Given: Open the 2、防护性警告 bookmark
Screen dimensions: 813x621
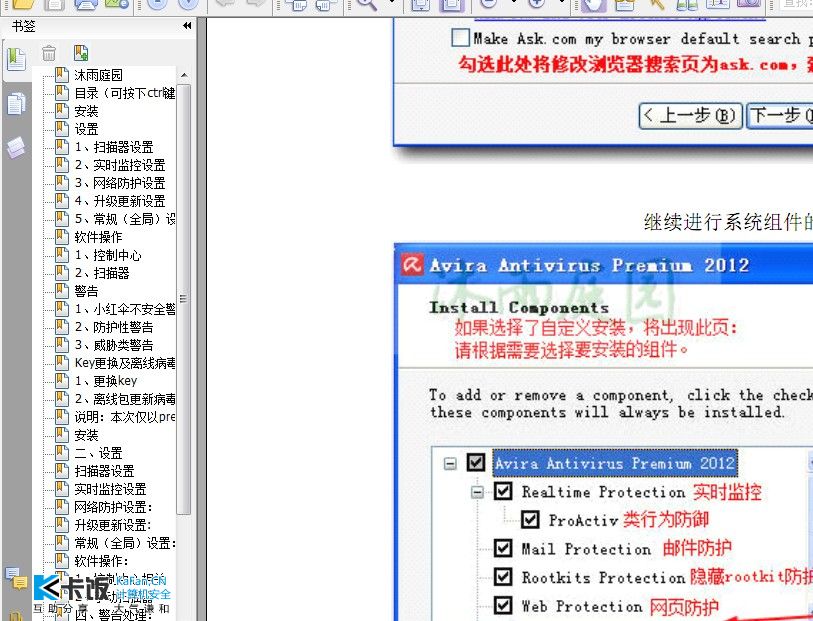Looking at the screenshot, I should [x=114, y=327].
